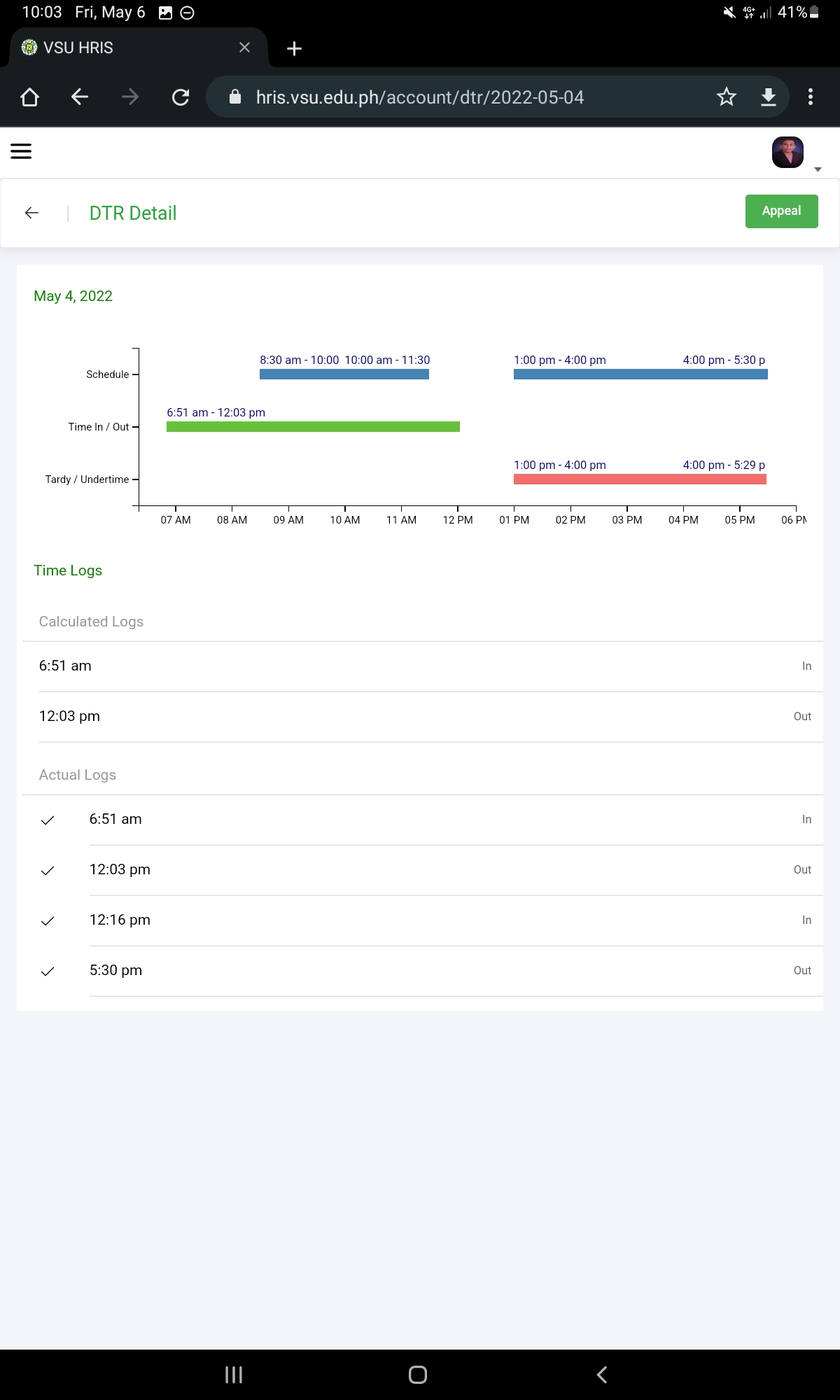This screenshot has width=840, height=1400.
Task: Close the VSU HRIS tab
Action: pos(244,48)
